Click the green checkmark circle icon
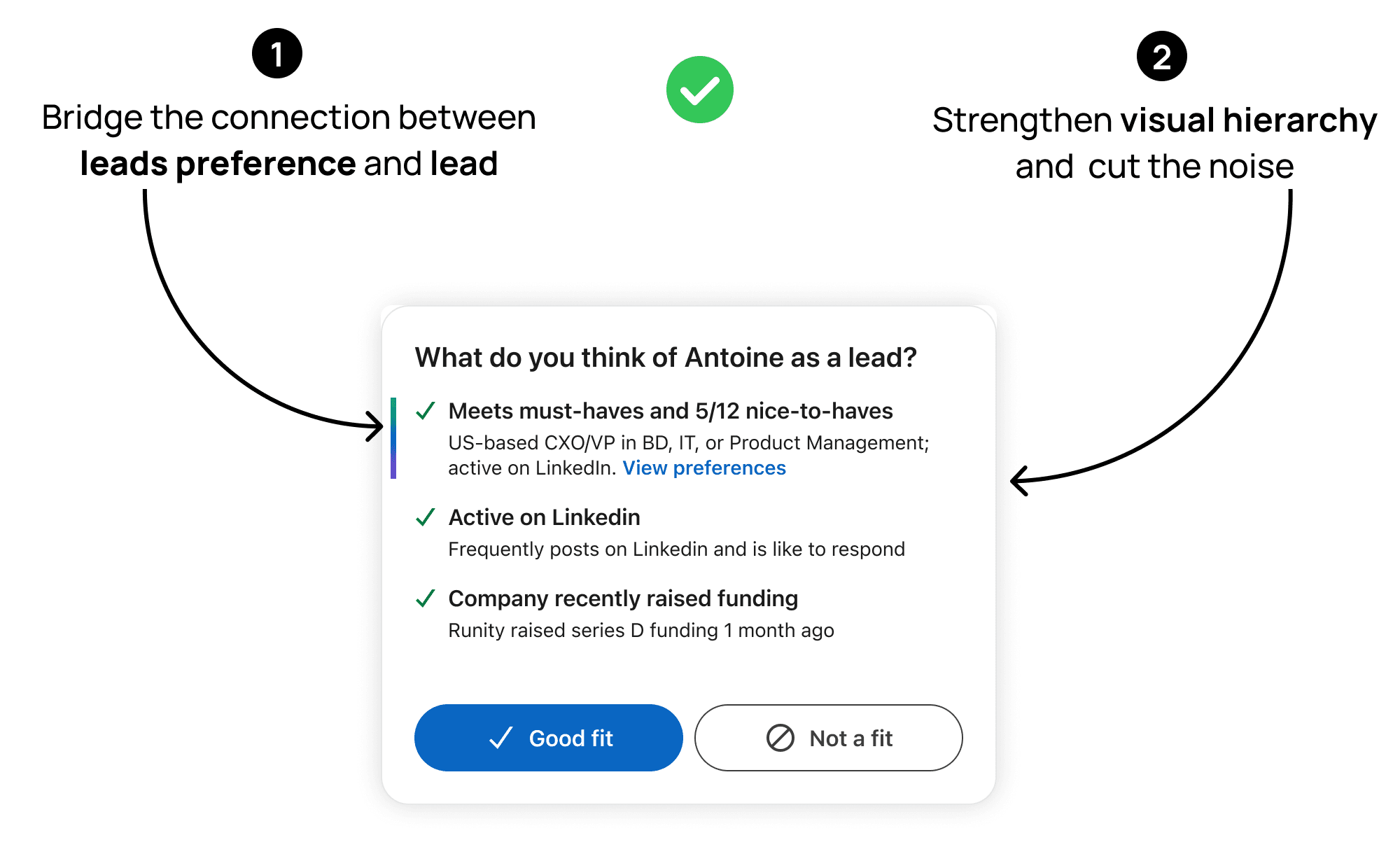Viewport: 1400px width, 861px height. coord(700,89)
